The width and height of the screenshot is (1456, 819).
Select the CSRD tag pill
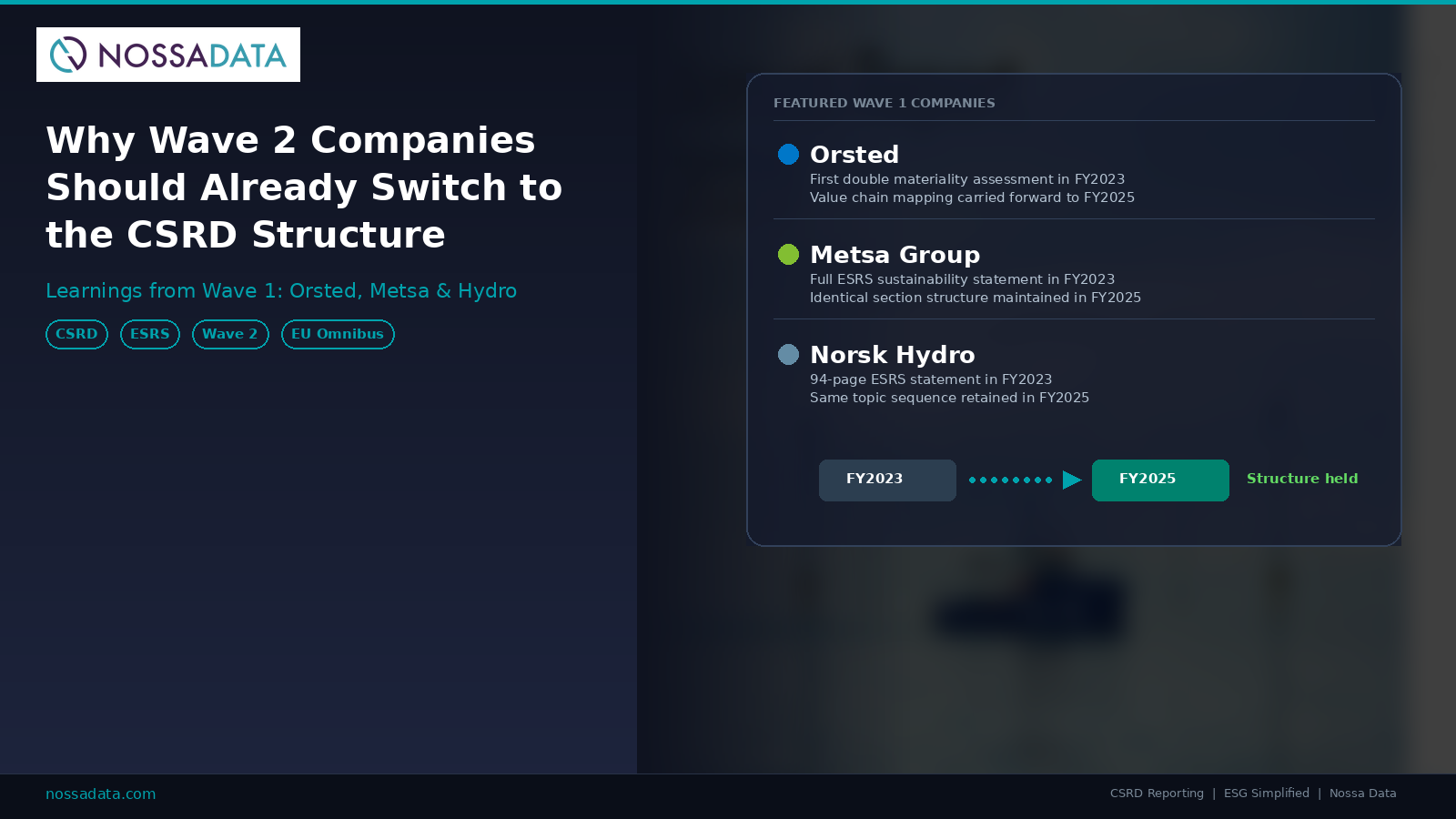pyautogui.click(x=76, y=334)
